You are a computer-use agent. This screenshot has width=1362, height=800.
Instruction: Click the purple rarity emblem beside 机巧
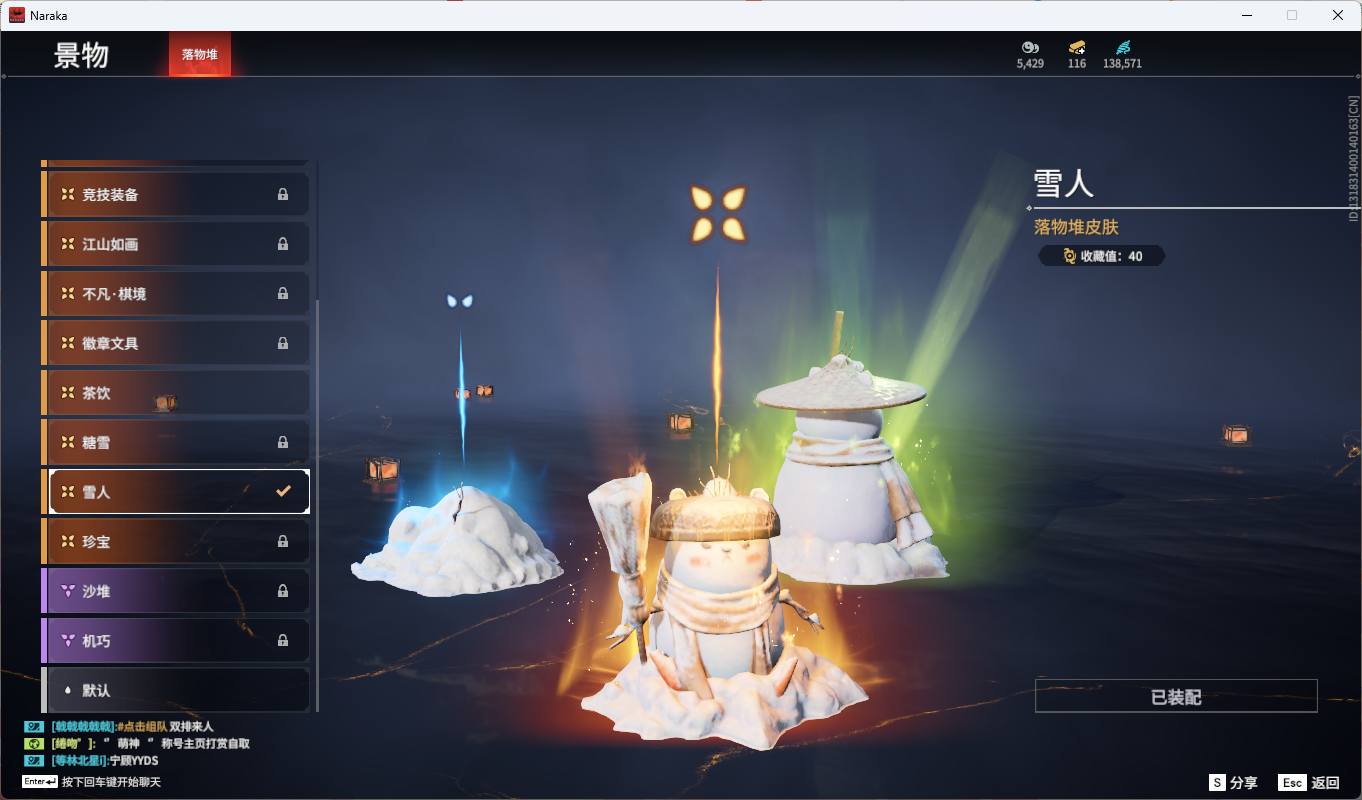coord(67,640)
